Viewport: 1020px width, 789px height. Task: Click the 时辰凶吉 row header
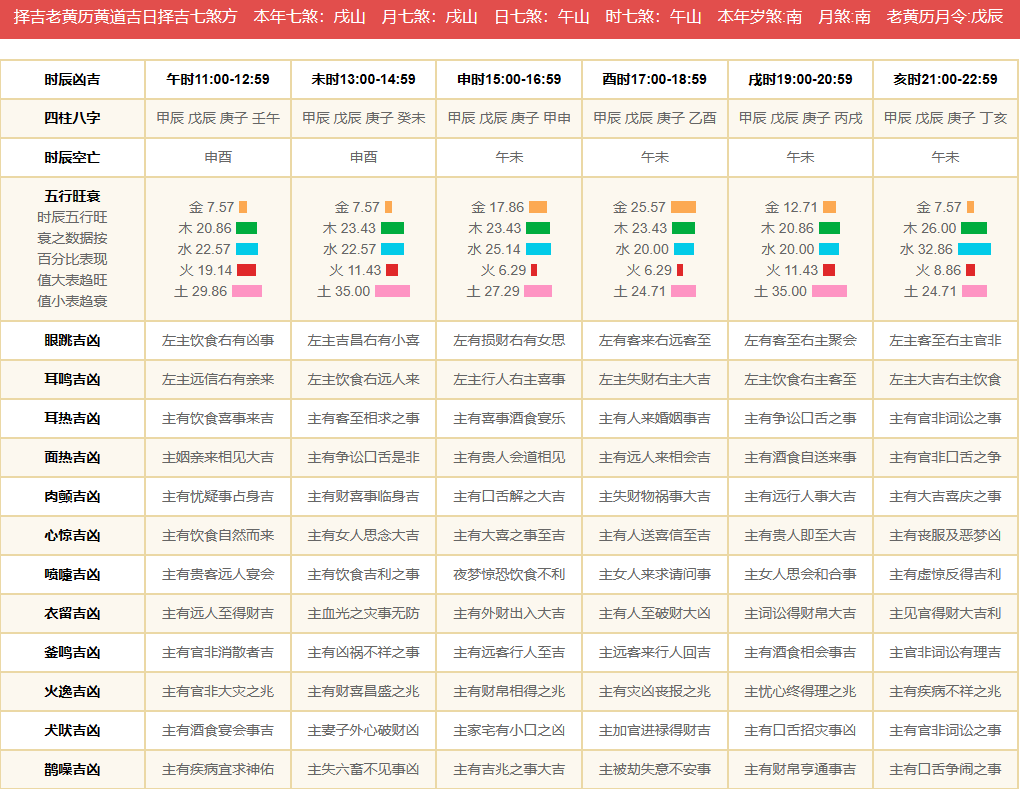coord(72,79)
